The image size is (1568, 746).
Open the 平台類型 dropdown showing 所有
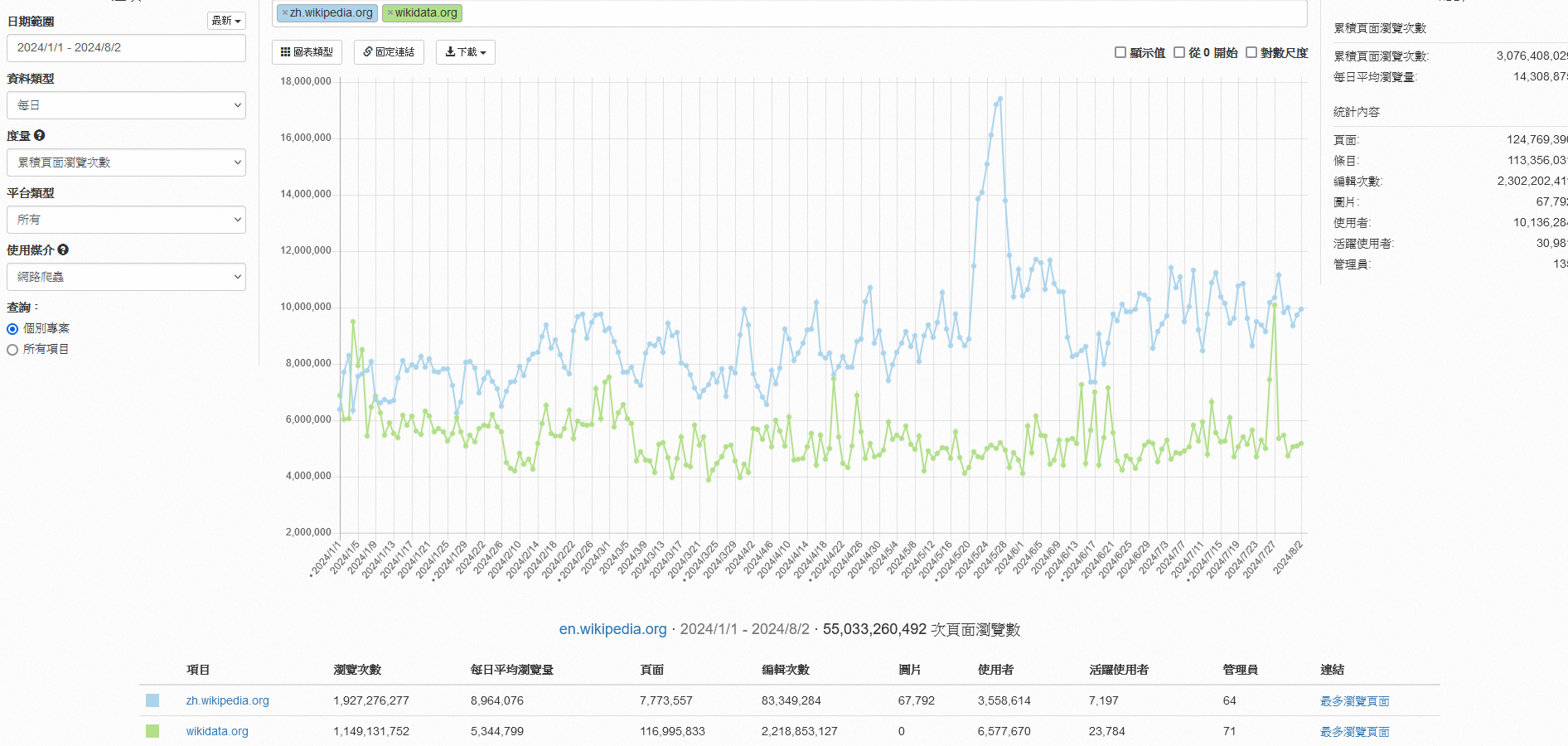126,220
